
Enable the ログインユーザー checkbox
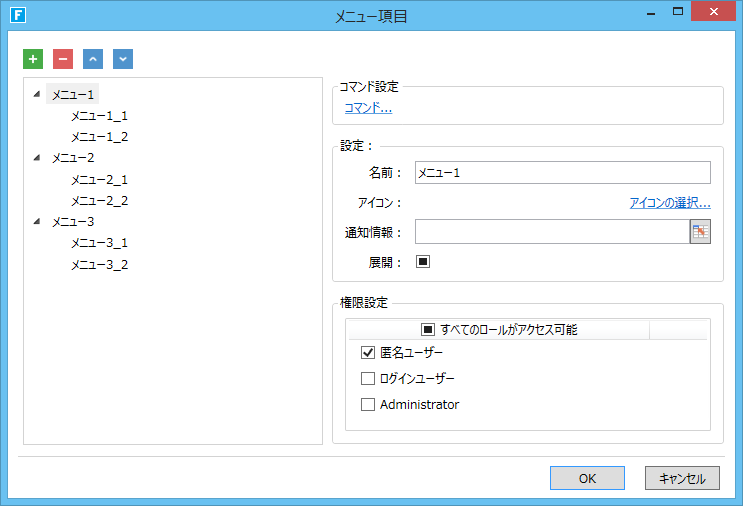coord(368,379)
